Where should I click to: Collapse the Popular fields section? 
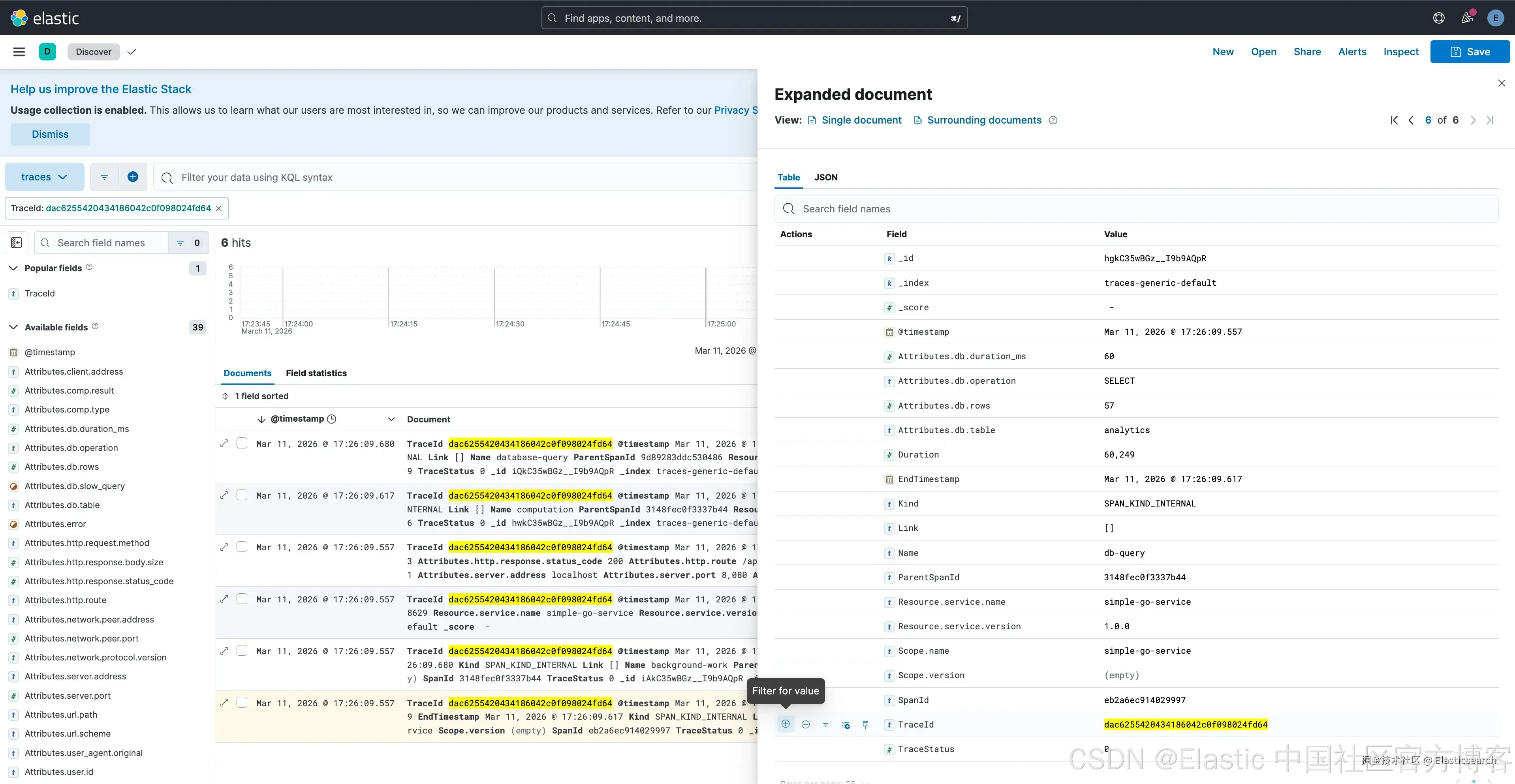[13, 268]
